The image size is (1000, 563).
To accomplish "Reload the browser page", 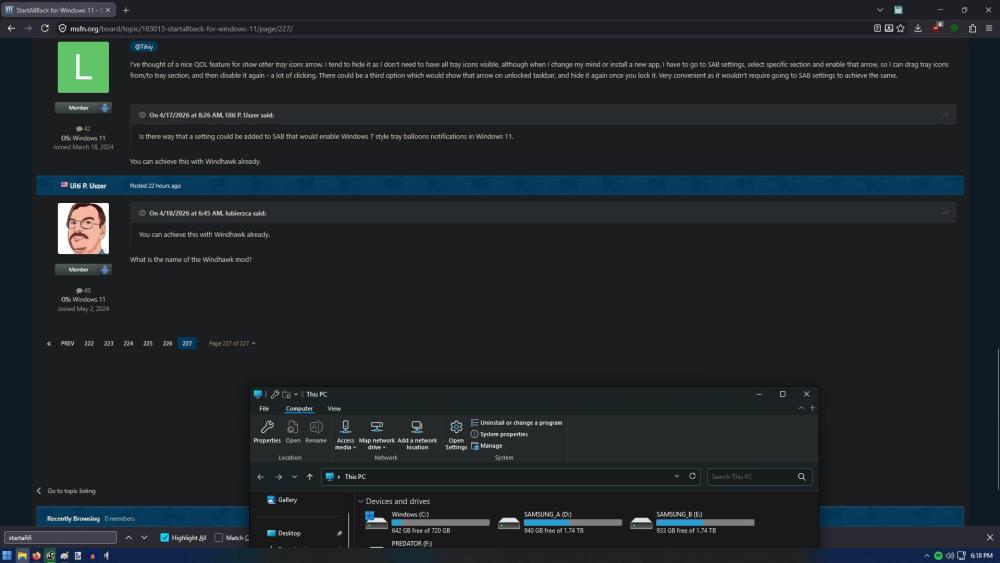I will [x=45, y=28].
